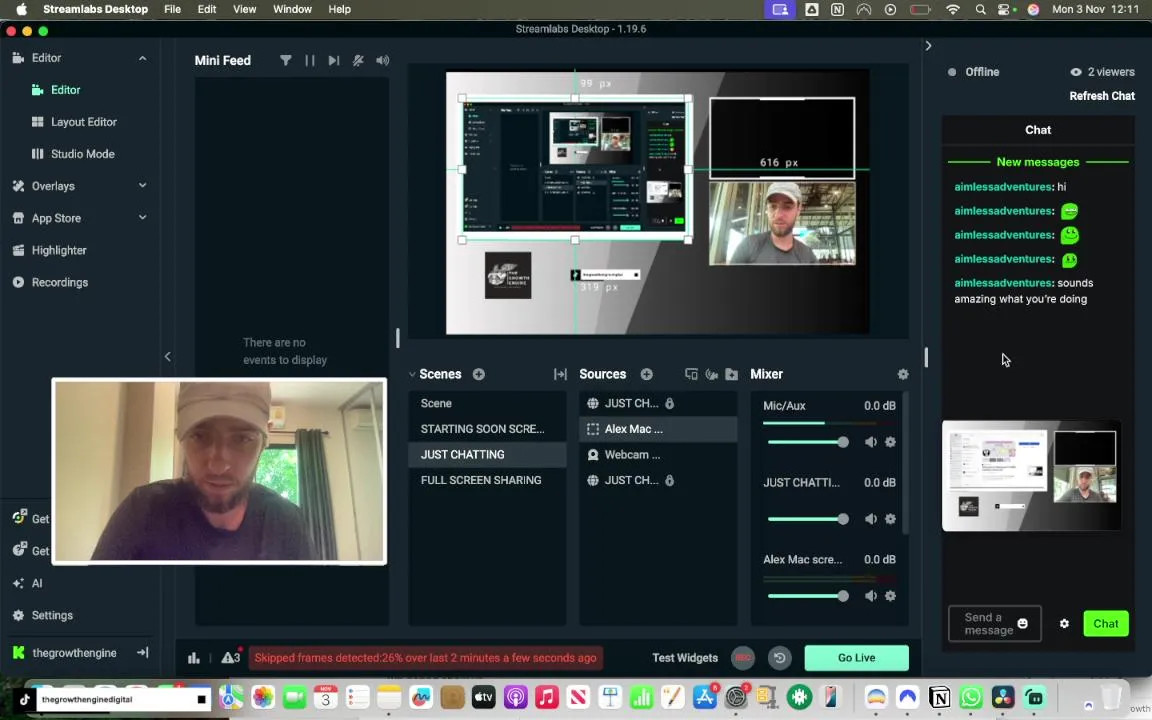Open Notion from the Dock
This screenshot has width=1152, height=720.
click(x=939, y=696)
